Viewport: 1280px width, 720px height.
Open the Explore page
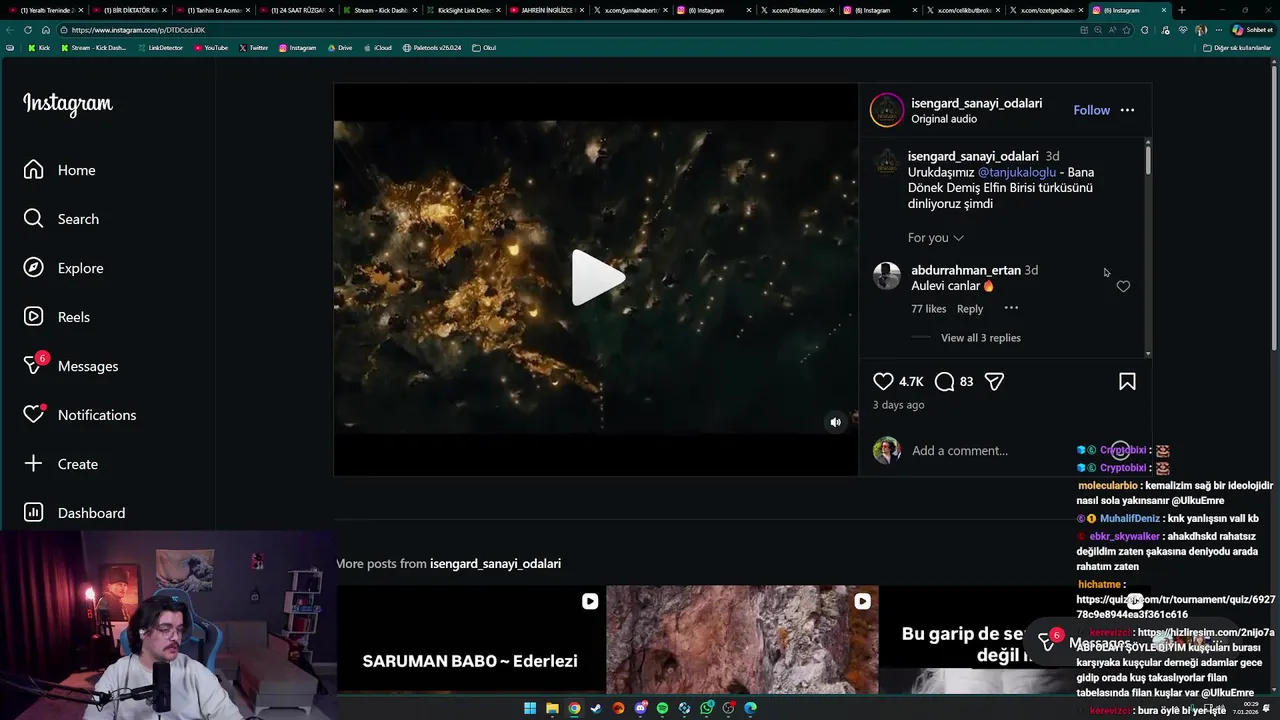tap(64, 268)
